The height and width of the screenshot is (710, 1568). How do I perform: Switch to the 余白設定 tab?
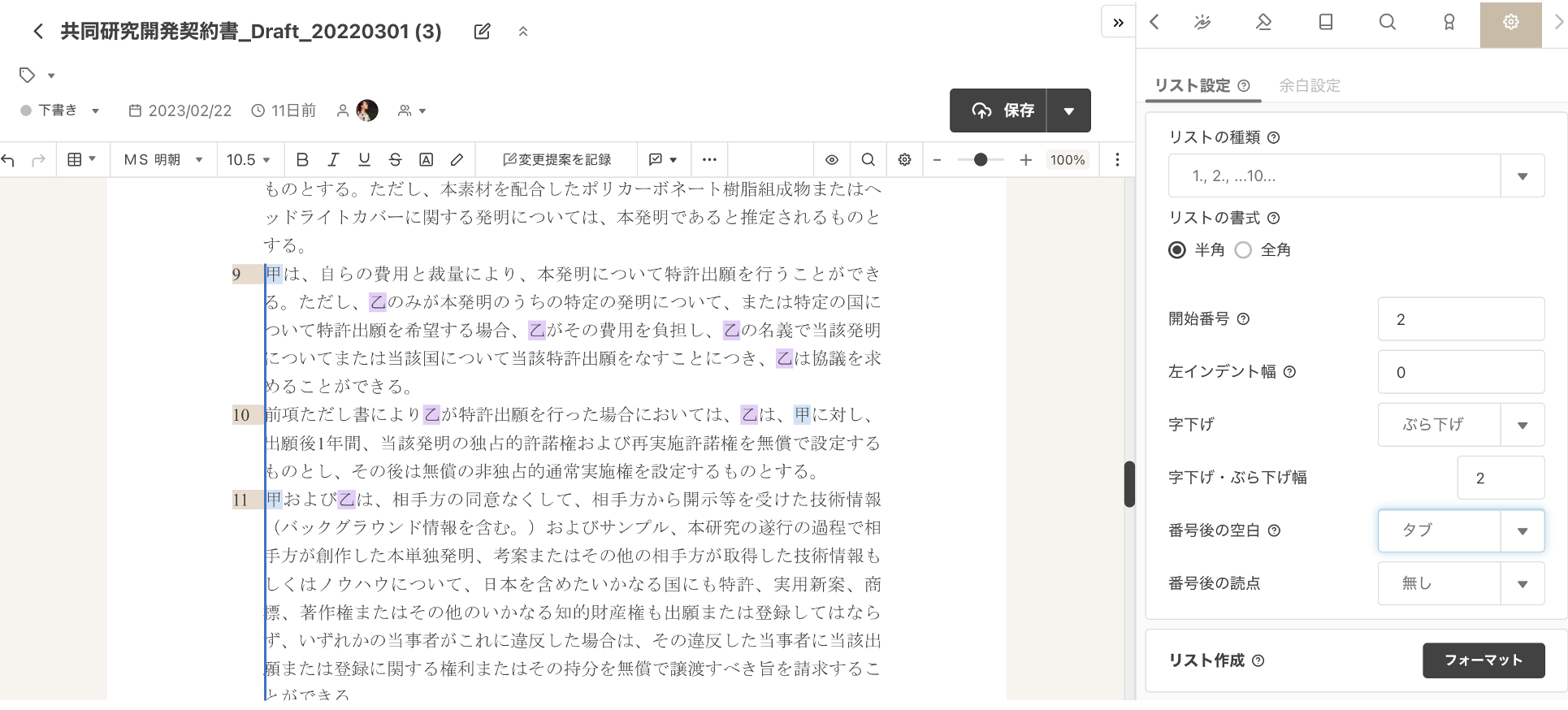[x=1309, y=85]
